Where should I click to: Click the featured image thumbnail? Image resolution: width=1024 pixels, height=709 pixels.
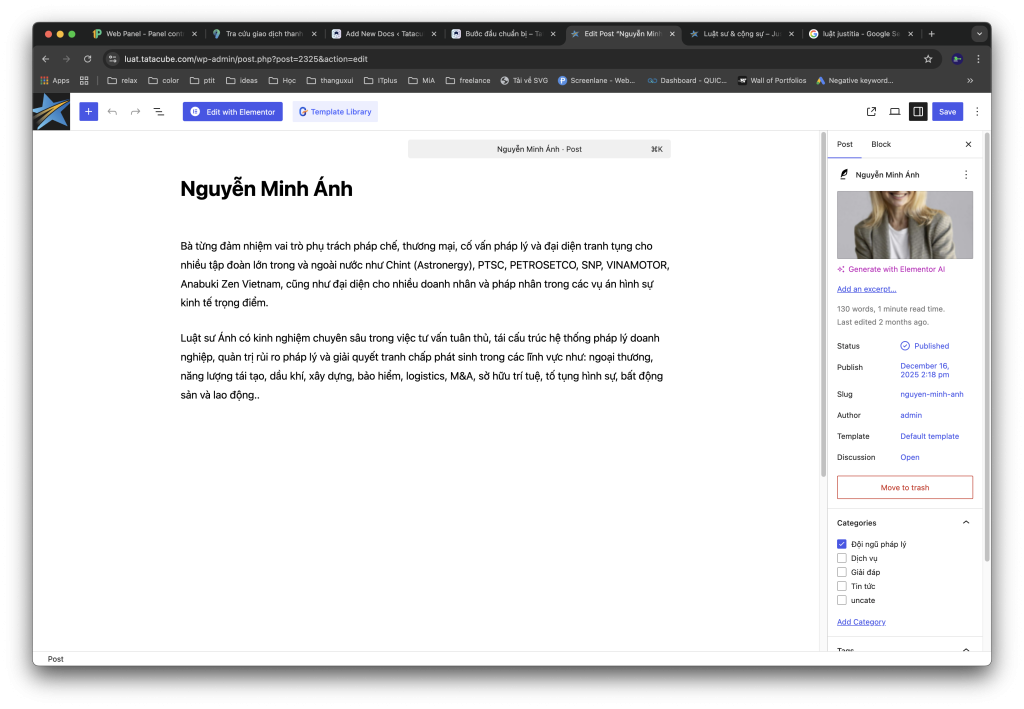904,225
